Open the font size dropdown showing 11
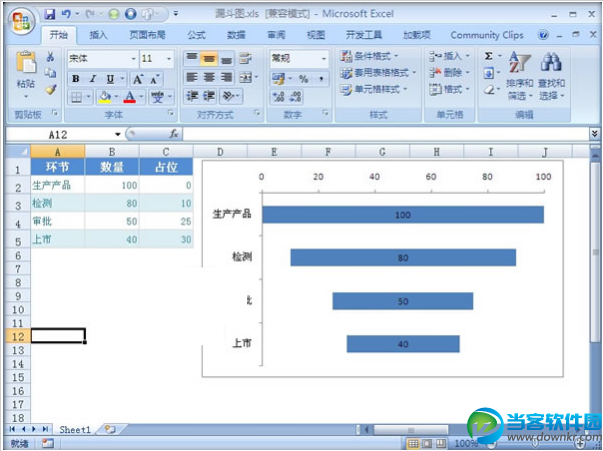 pos(169,59)
